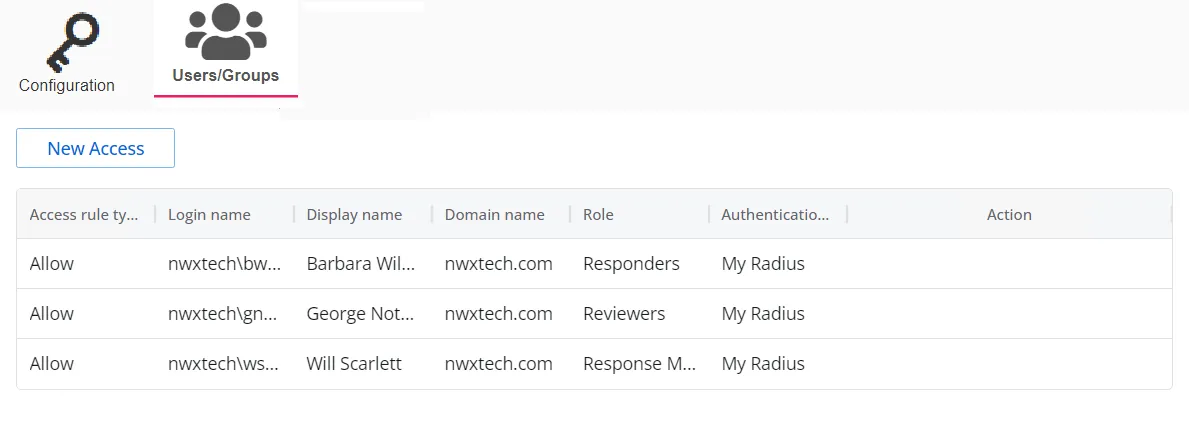This screenshot has height=446, width=1189.
Task: Sort by Role column header
Action: [x=598, y=215]
